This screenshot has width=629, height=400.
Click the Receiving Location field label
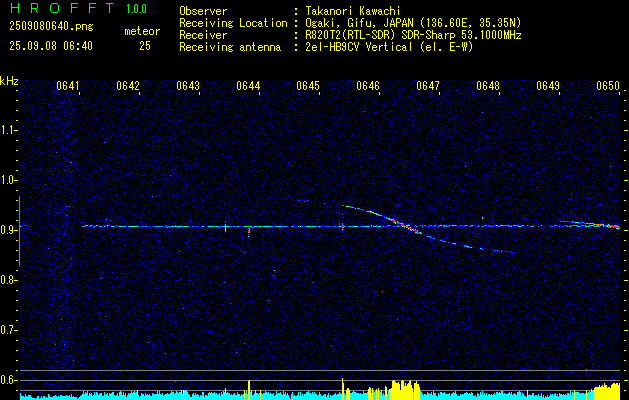point(233,23)
